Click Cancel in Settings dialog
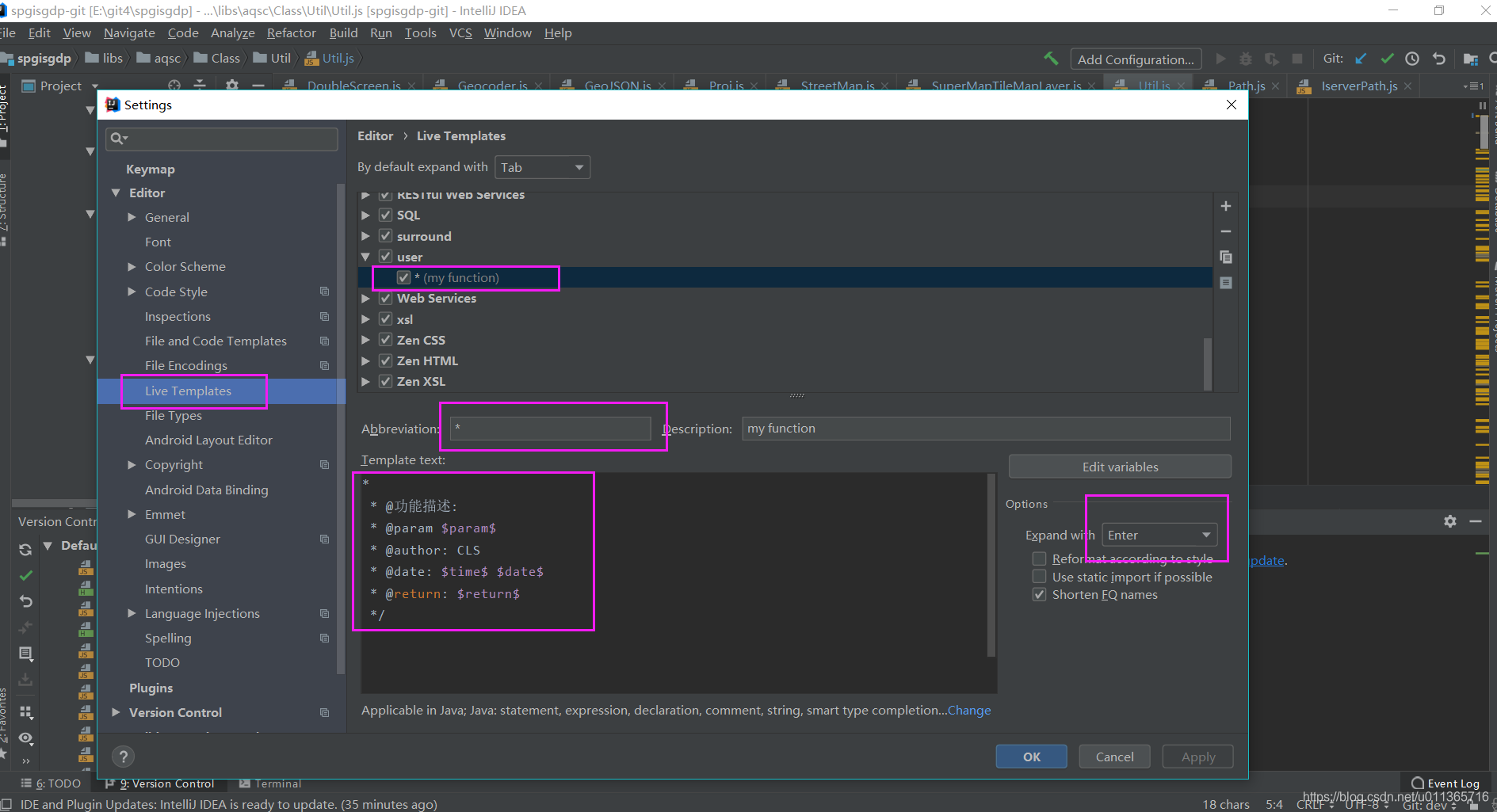This screenshot has width=1497, height=812. click(x=1114, y=757)
